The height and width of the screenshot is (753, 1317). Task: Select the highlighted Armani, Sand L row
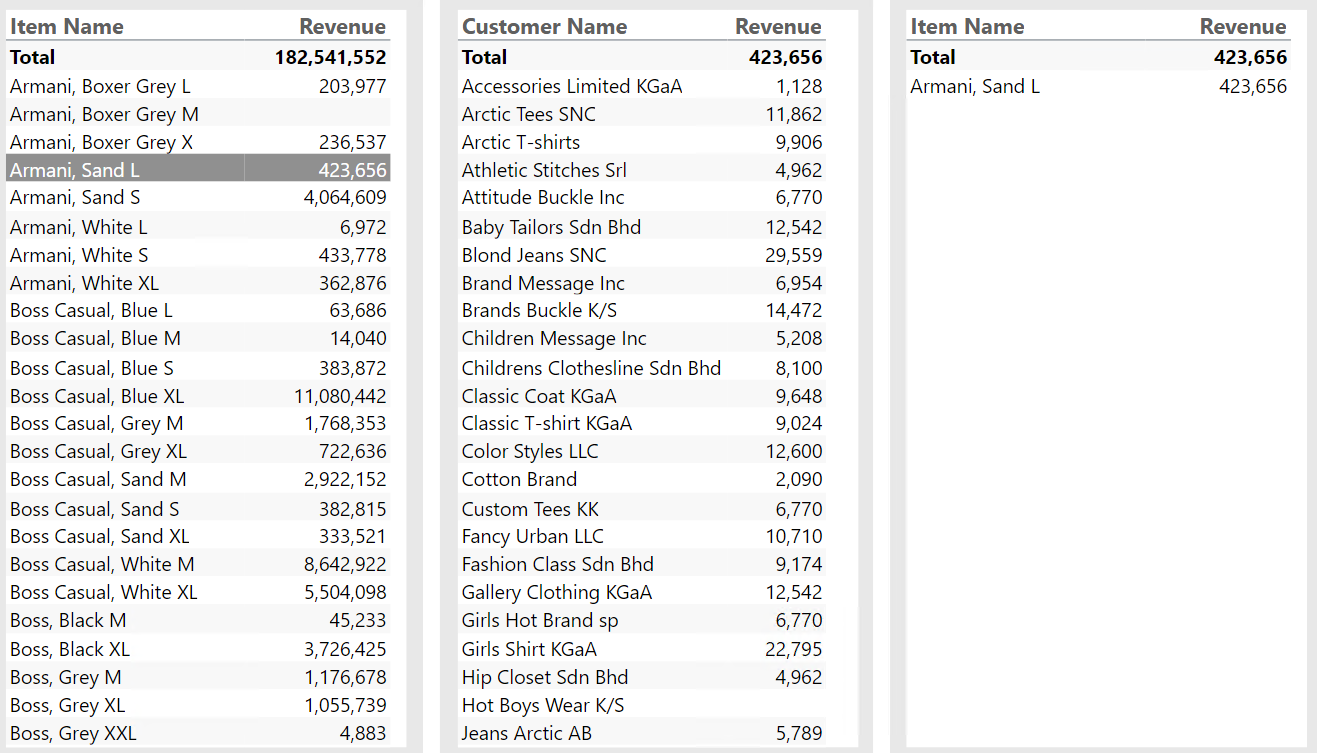tap(199, 169)
